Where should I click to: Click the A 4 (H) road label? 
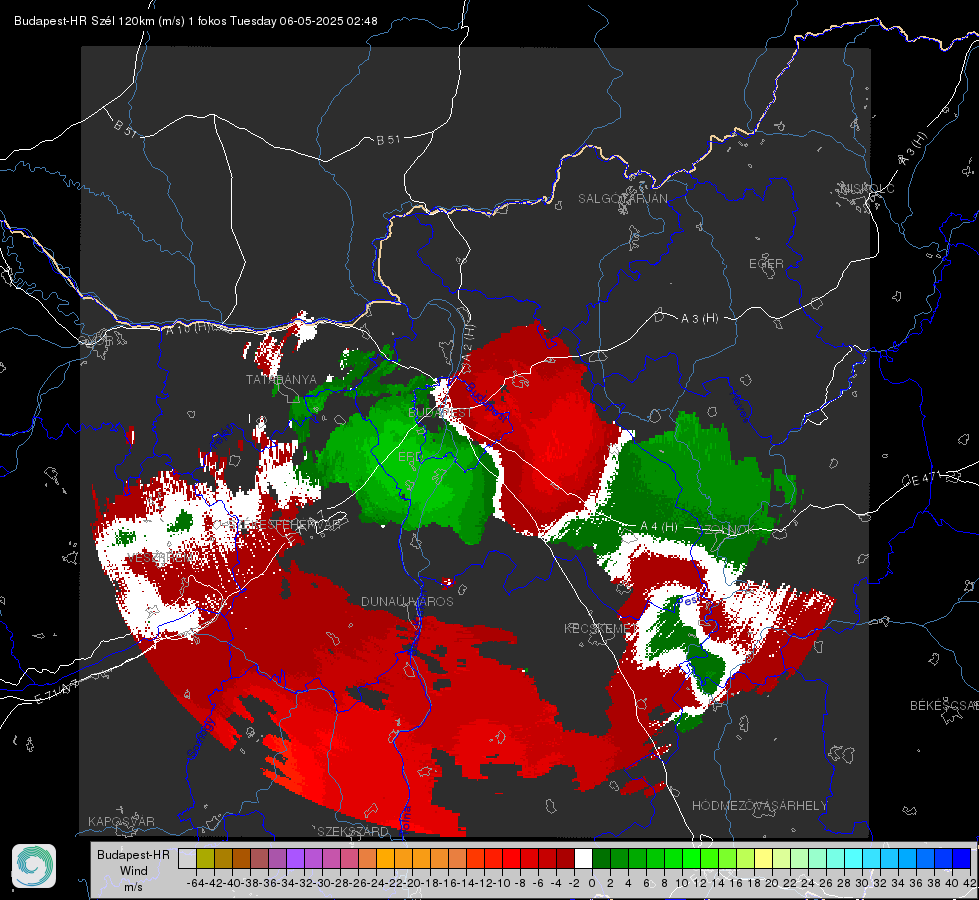tap(659, 527)
